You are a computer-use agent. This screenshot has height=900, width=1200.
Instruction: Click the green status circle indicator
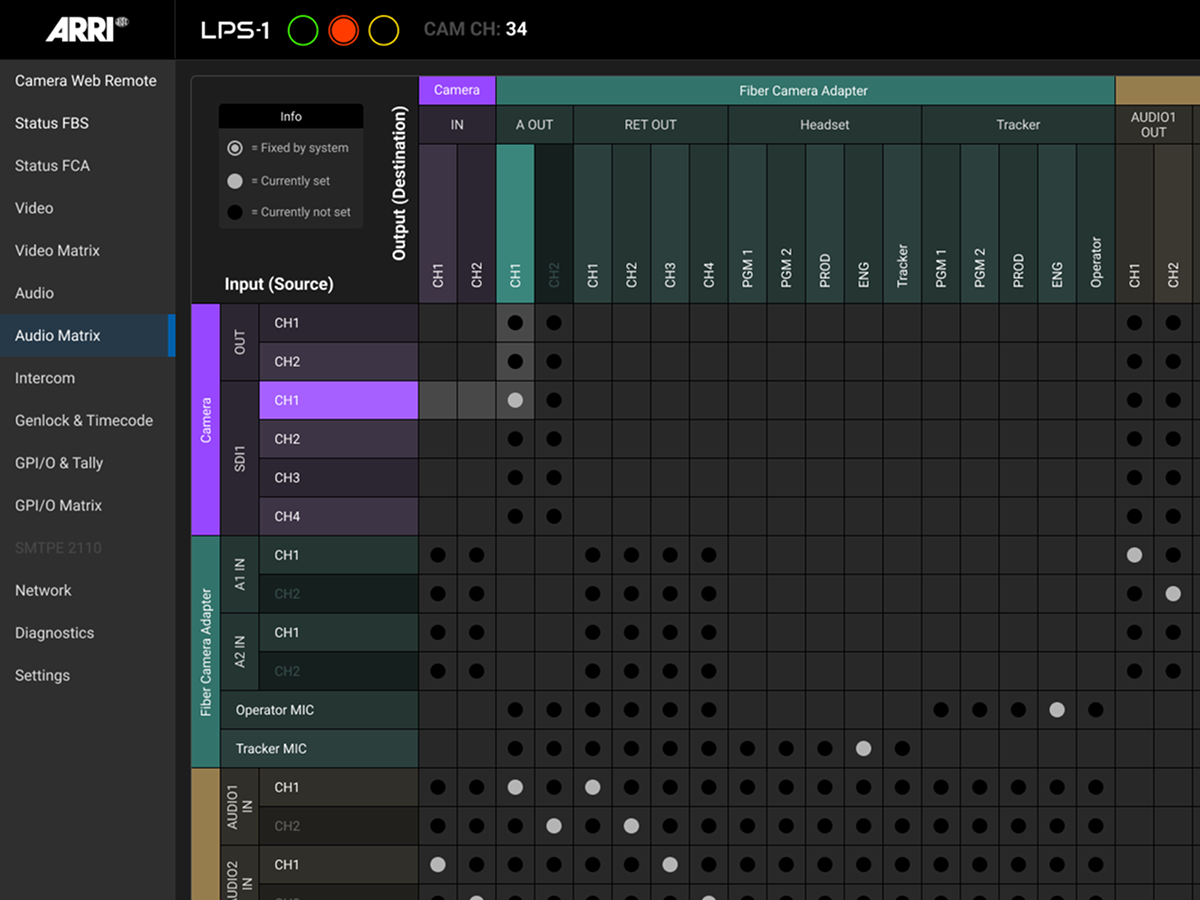tap(302, 30)
